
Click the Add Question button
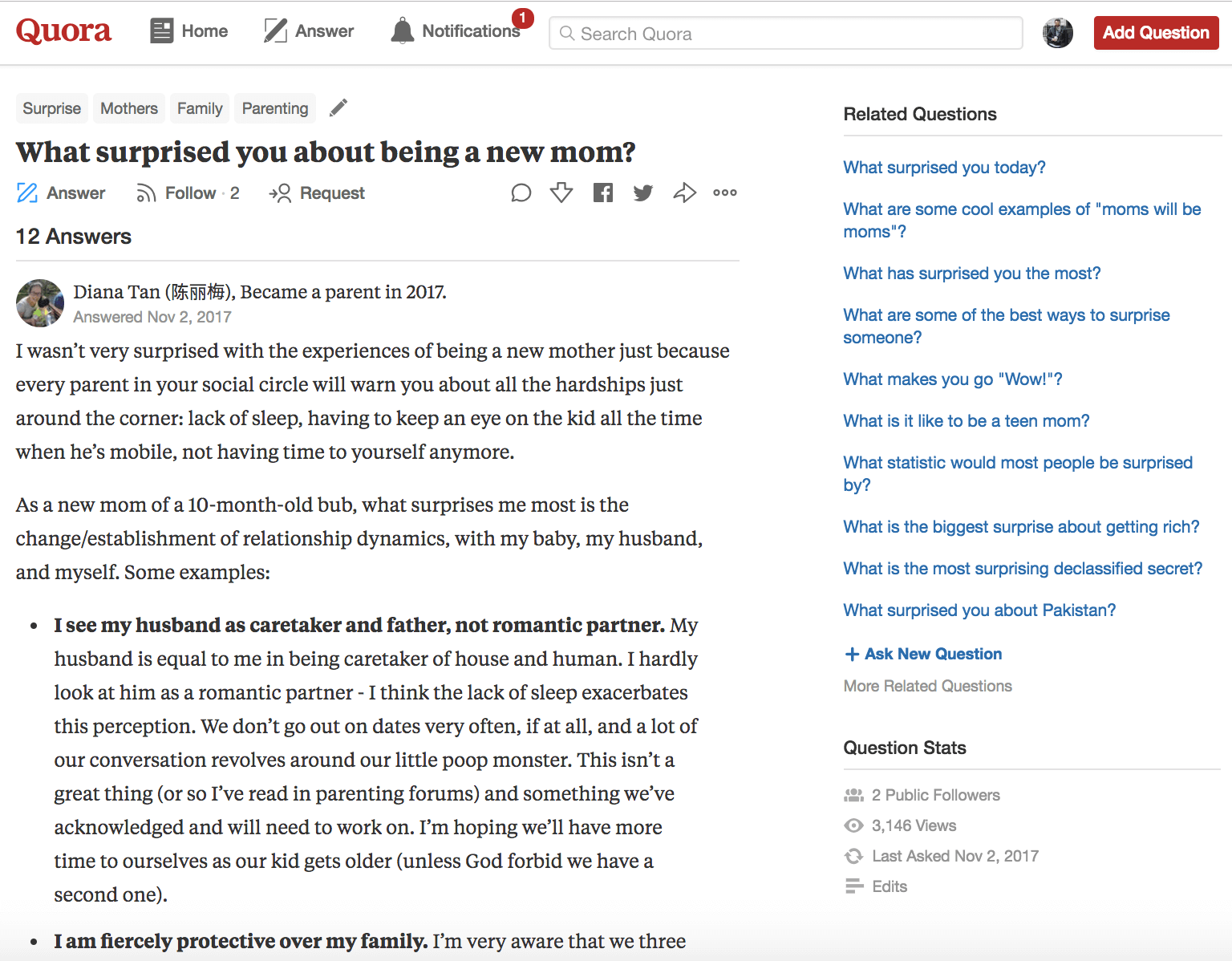pos(1156,33)
